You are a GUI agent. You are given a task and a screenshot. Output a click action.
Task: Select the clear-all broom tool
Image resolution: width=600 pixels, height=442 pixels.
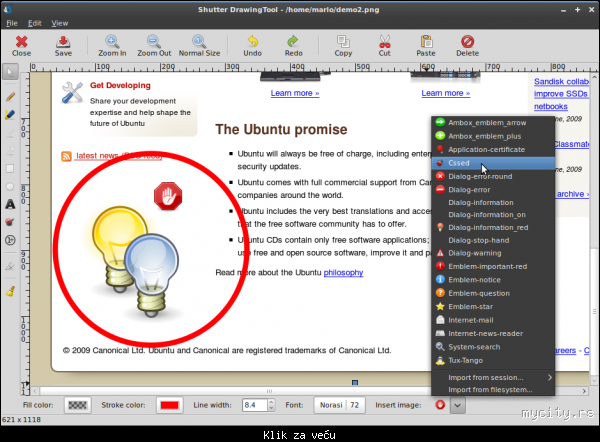(10, 292)
